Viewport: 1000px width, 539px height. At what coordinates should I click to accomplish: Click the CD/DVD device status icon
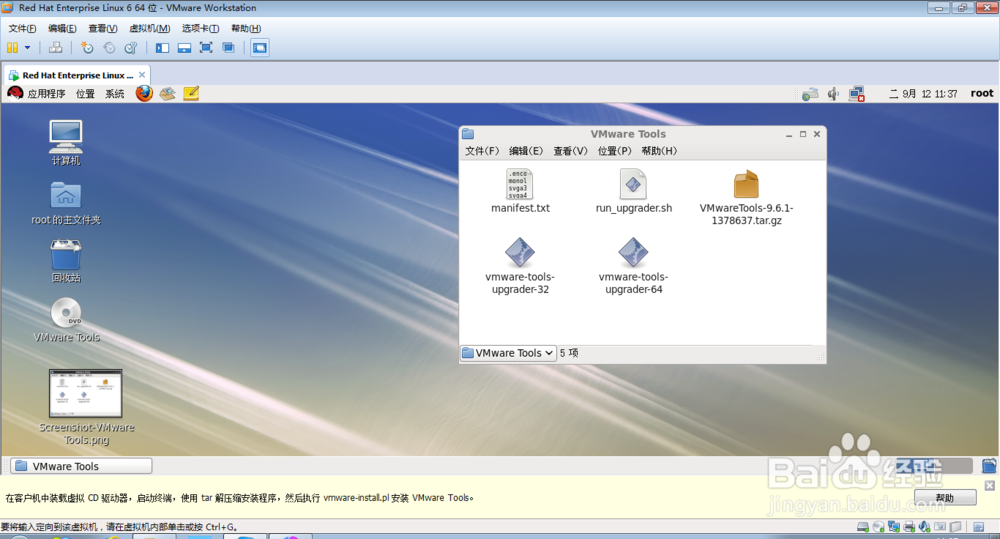(878, 527)
